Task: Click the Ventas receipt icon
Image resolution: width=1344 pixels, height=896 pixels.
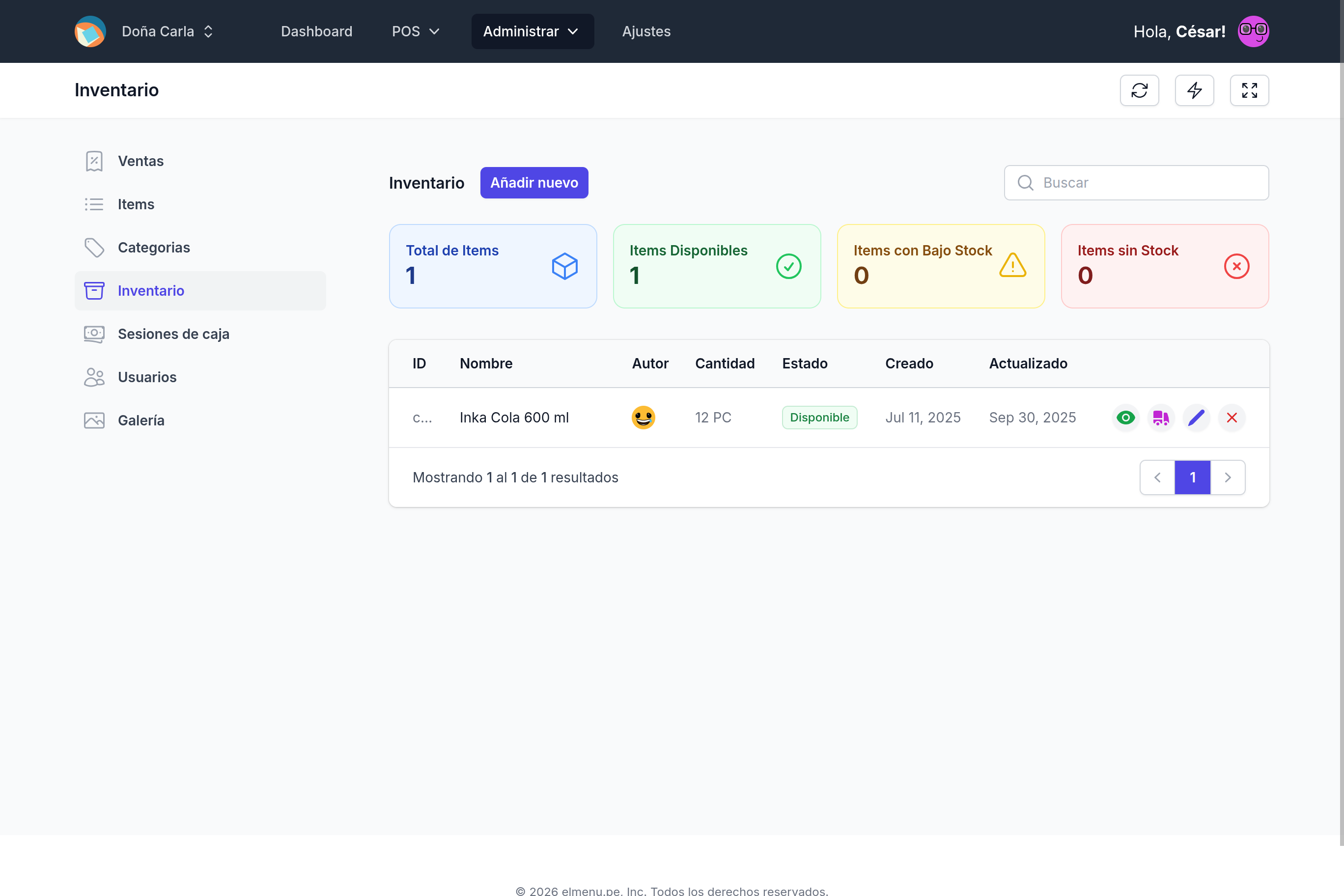Action: (94, 161)
